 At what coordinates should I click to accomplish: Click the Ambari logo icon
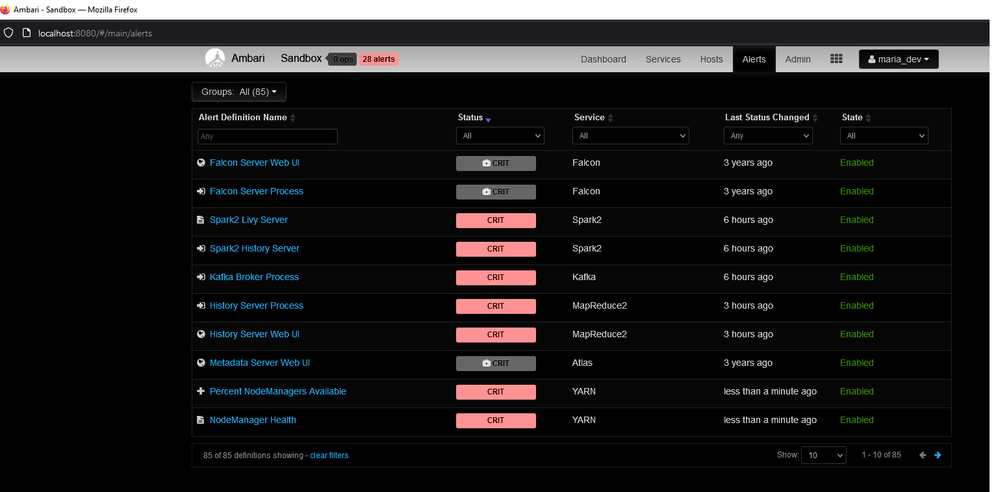coord(215,59)
